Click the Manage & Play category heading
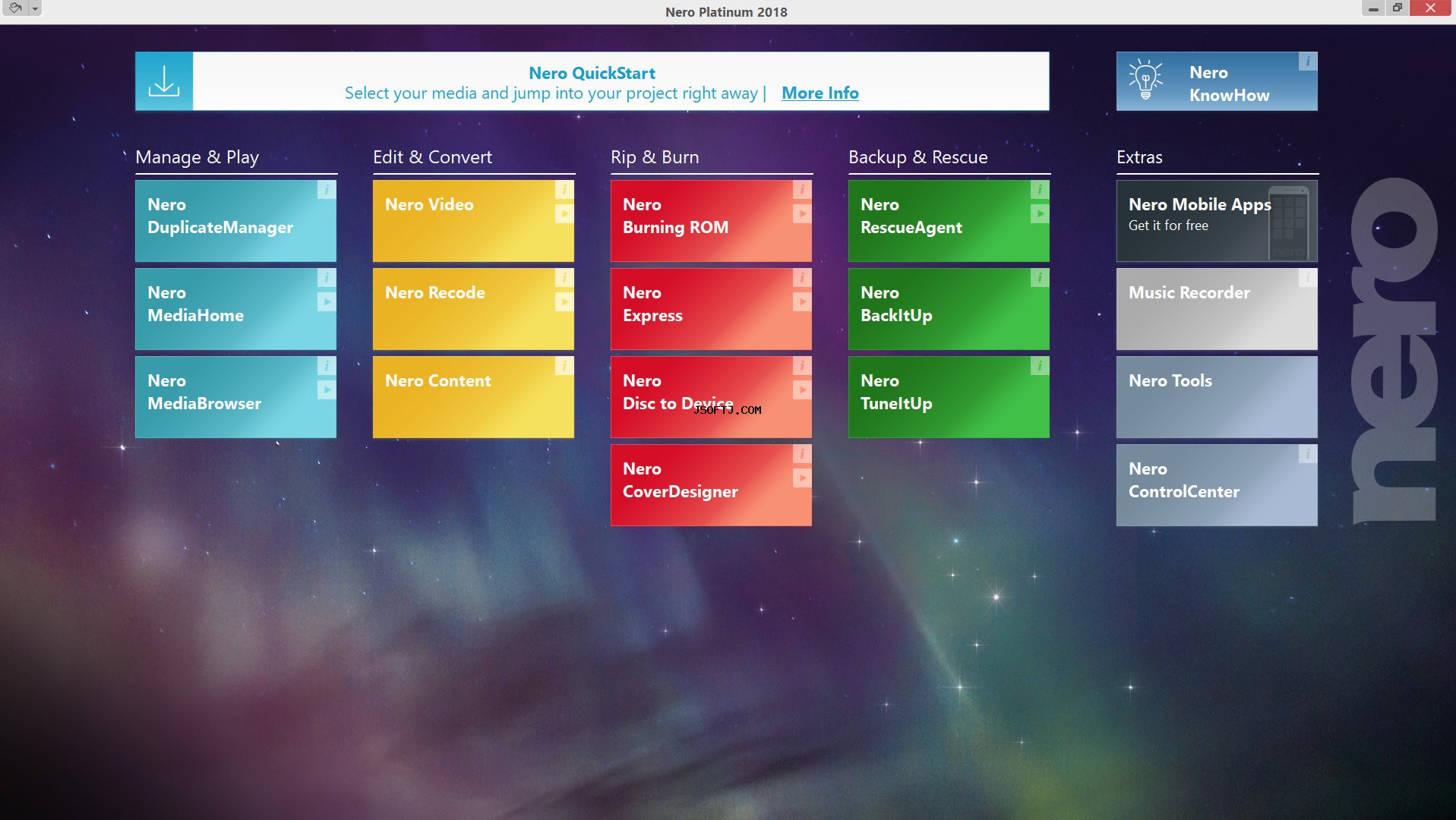1456x820 pixels. click(x=197, y=157)
